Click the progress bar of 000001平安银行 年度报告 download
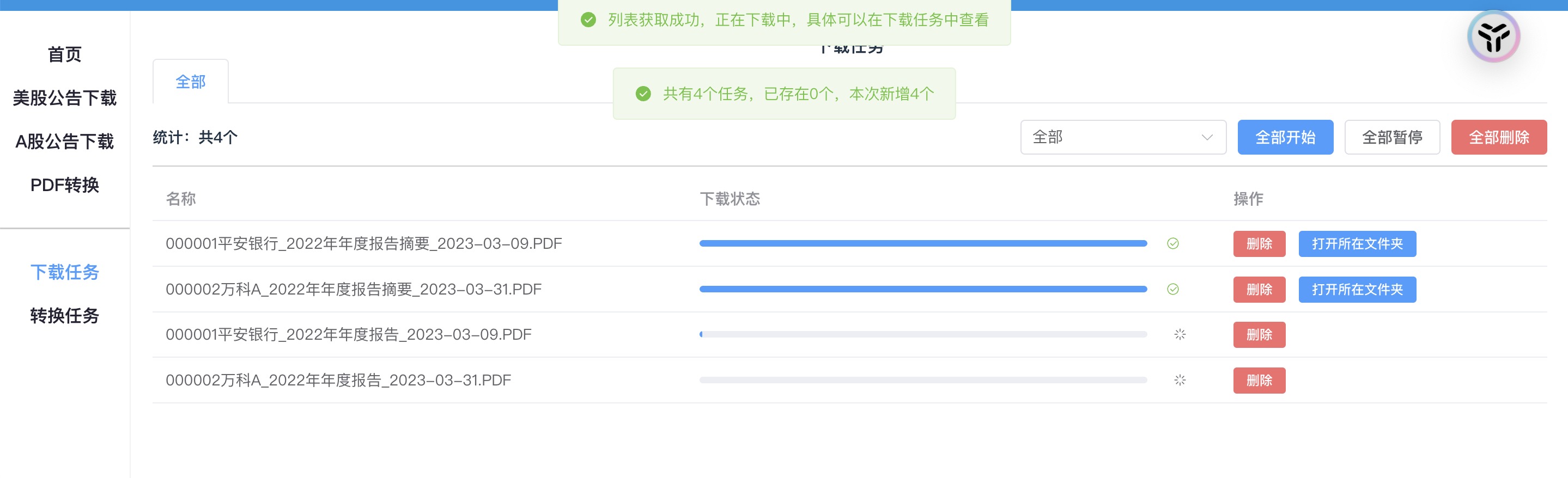This screenshot has height=478, width=1568. [x=923, y=334]
